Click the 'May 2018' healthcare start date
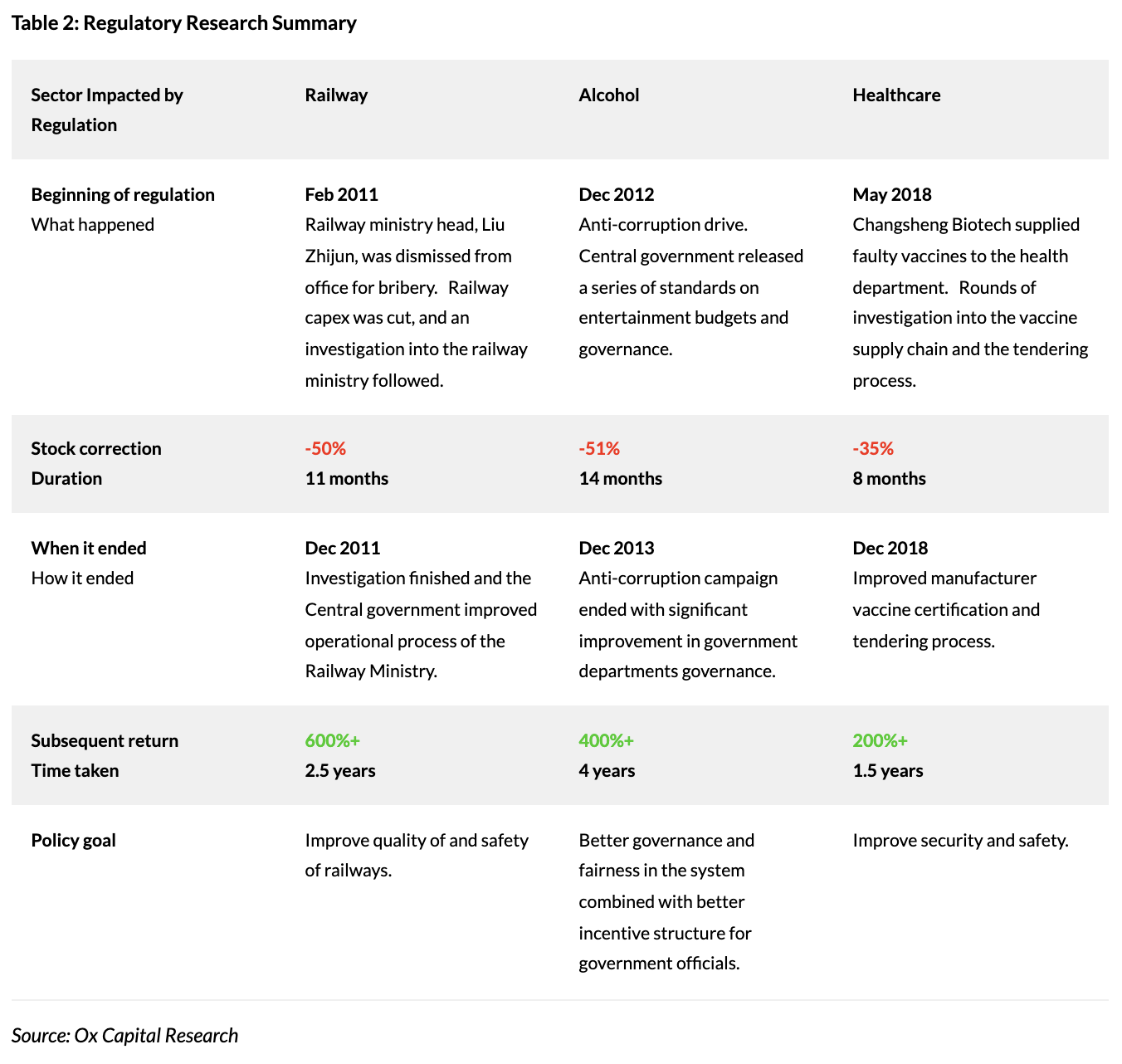The height and width of the screenshot is (1064, 1122). pyautogui.click(x=891, y=195)
